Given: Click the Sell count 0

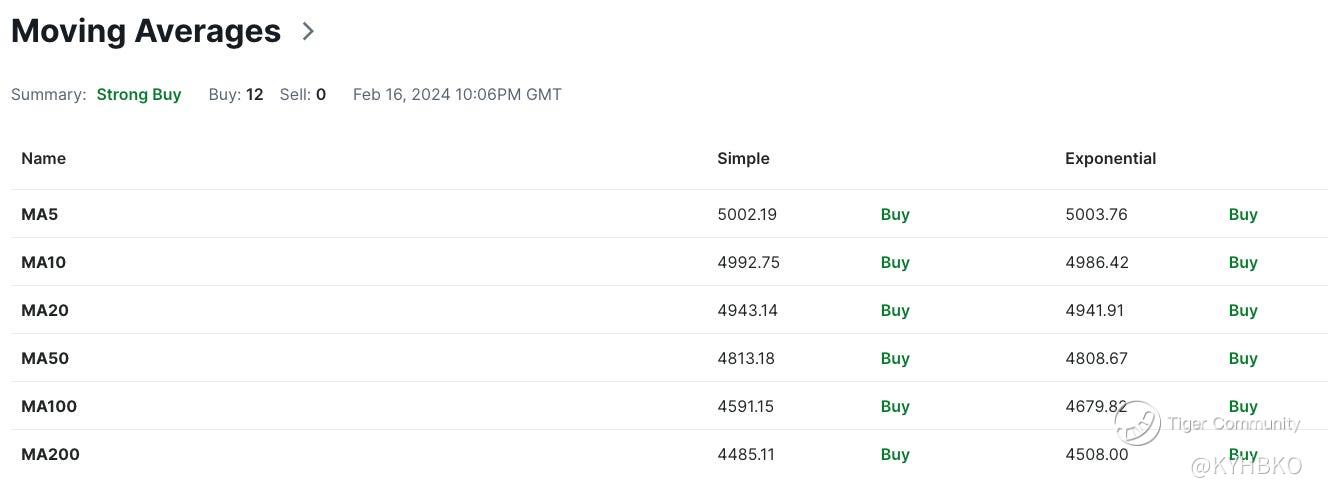Looking at the screenshot, I should tap(321, 95).
